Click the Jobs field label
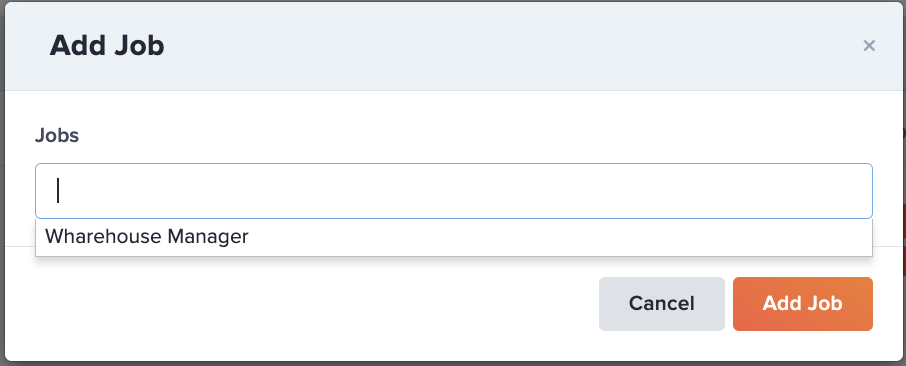Screen dimensions: 906x366 57,135
